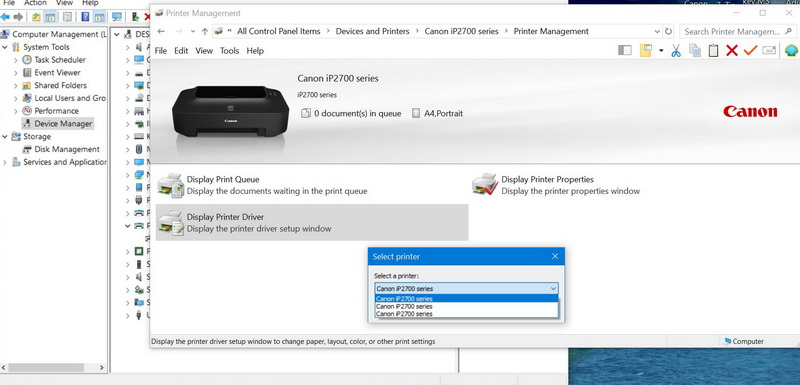800x385 pixels.
Task: Click the Copy icon in toolbar
Action: (695, 50)
